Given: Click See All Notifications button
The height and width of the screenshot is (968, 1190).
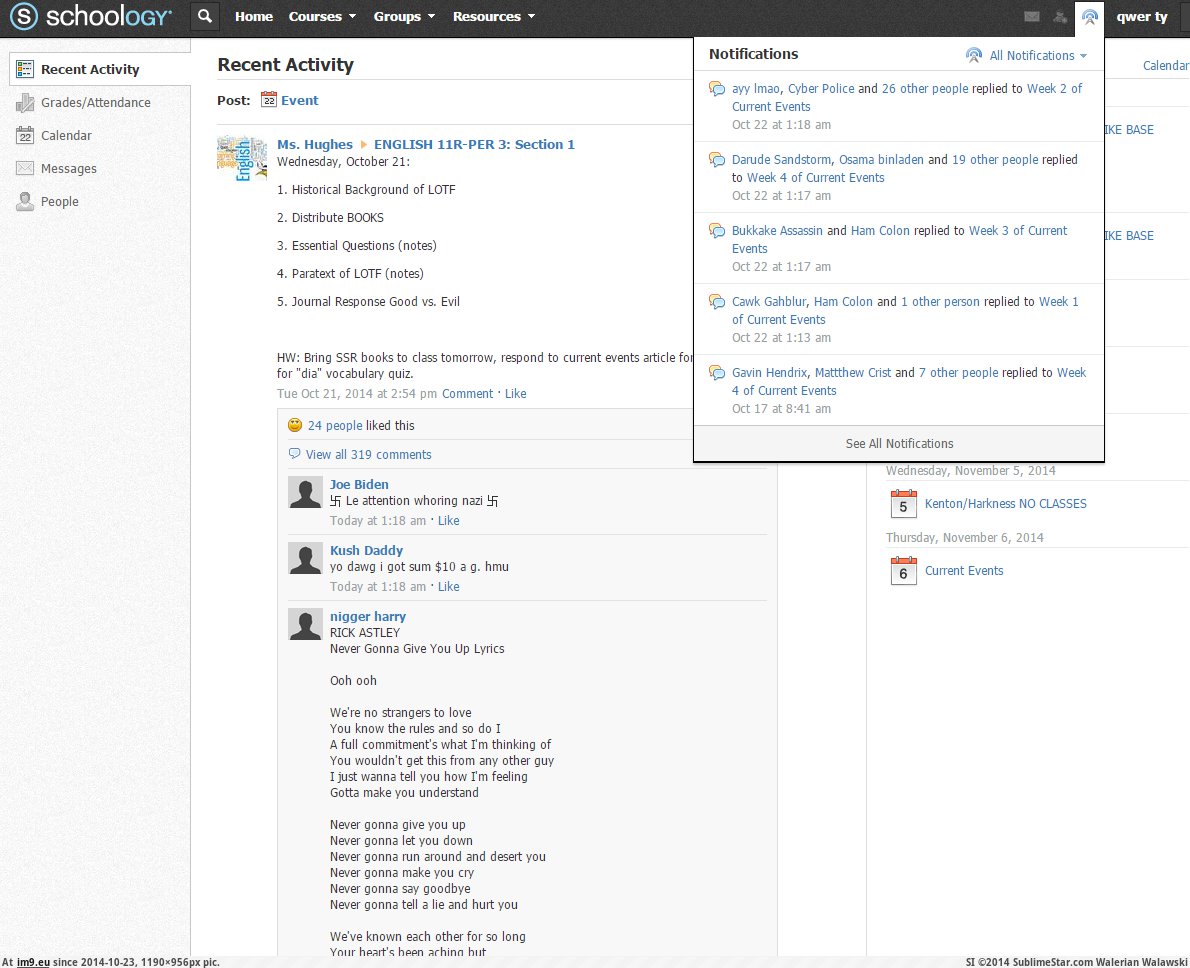Looking at the screenshot, I should [899, 443].
